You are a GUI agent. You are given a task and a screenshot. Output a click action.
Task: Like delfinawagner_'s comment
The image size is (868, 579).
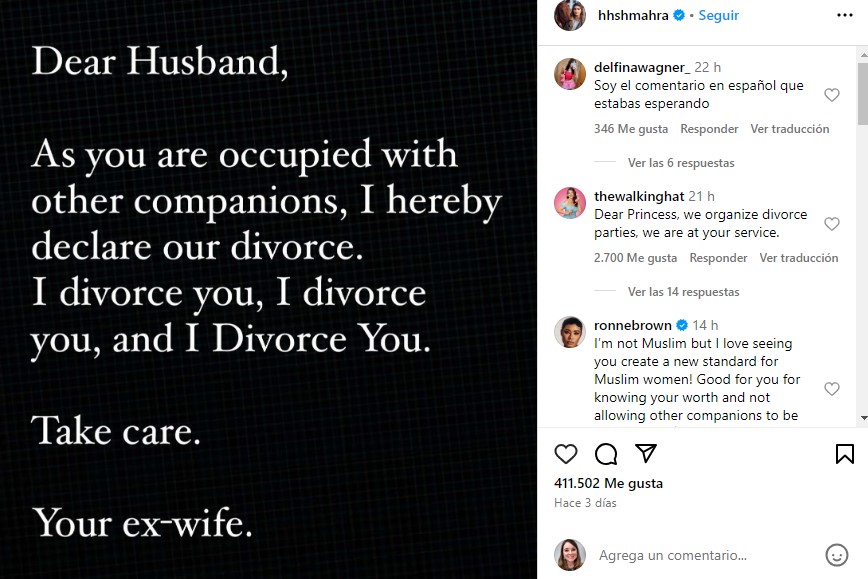(x=831, y=95)
